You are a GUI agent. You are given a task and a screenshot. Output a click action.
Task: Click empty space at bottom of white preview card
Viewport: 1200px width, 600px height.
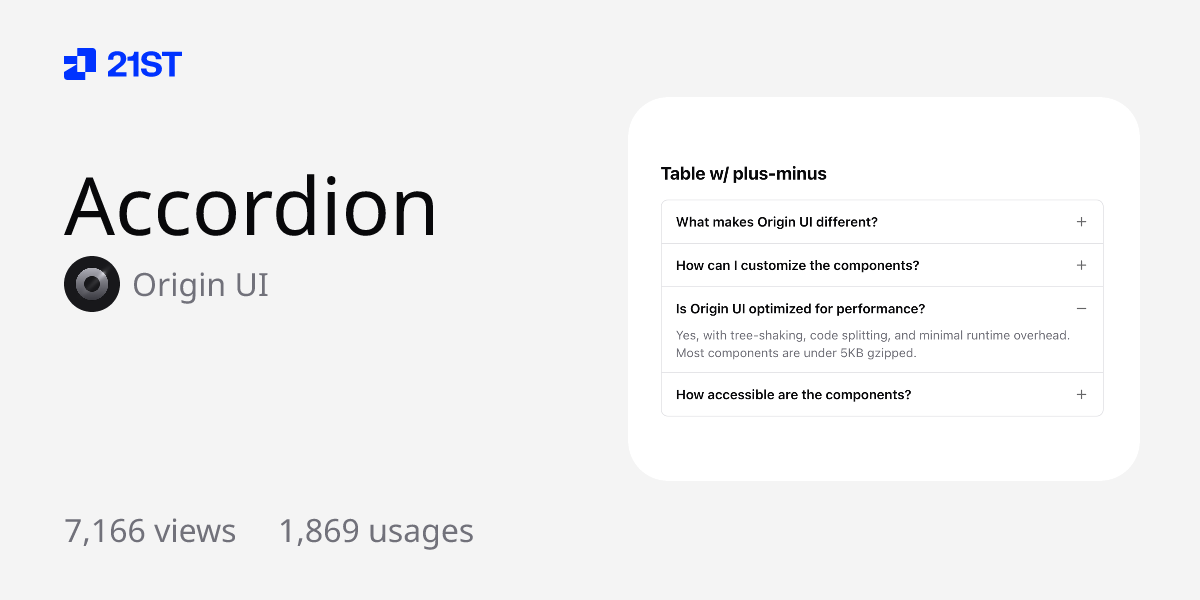[x=883, y=449]
